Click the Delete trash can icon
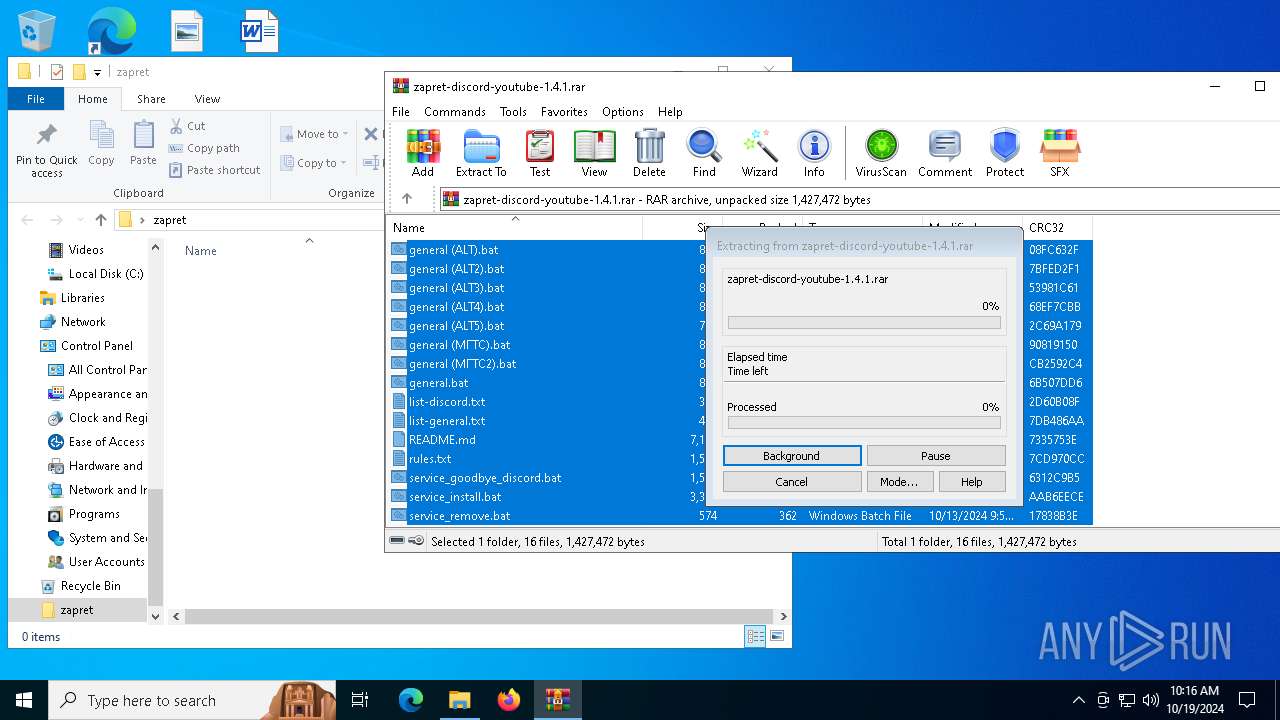 [649, 153]
